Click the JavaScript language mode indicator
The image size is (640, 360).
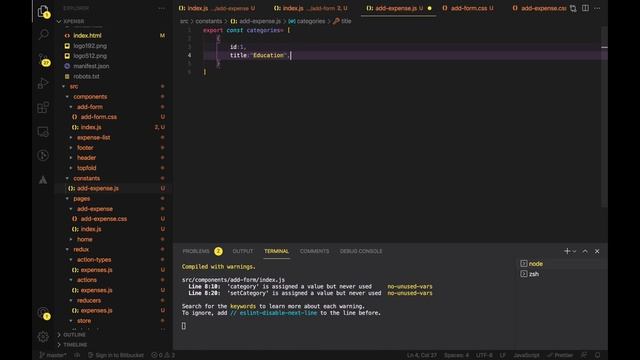coord(526,355)
